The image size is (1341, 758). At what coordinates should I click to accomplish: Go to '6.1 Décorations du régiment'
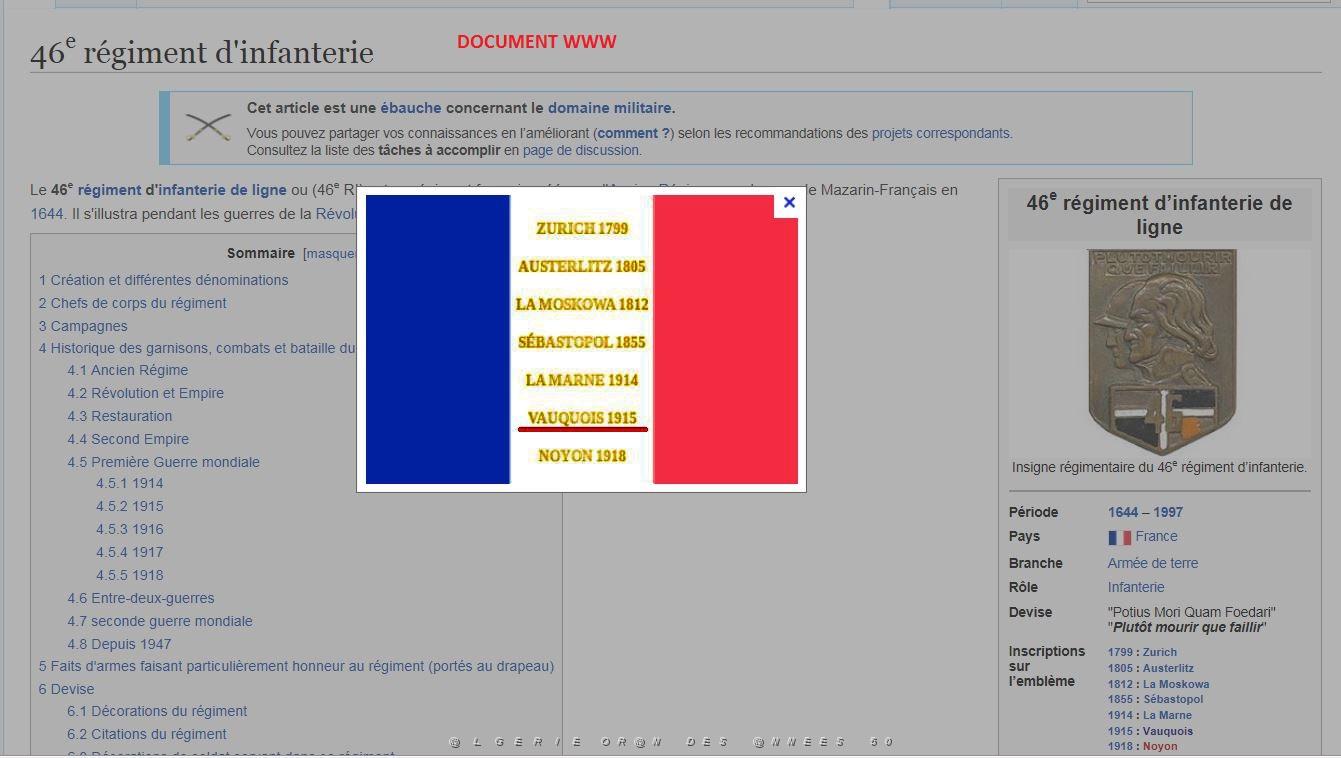click(x=157, y=711)
